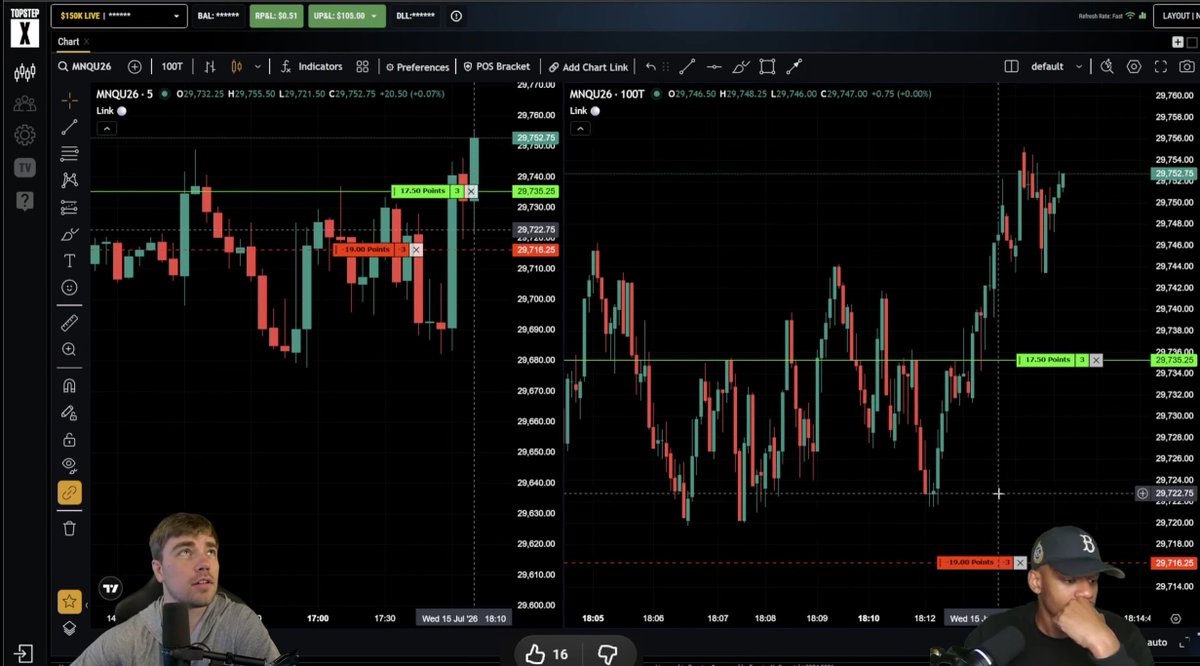
Task: Open the emoji icons tool
Action: pyautogui.click(x=69, y=287)
